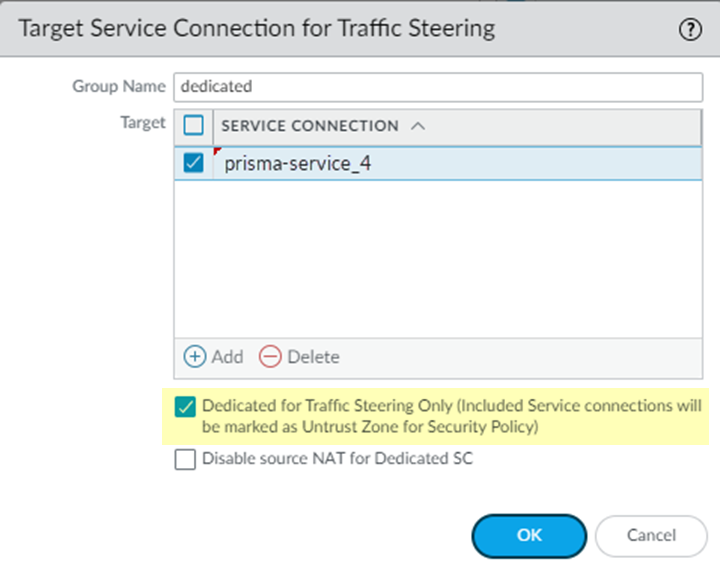
Task: Click the empty area of the Target list
Action: [438, 260]
